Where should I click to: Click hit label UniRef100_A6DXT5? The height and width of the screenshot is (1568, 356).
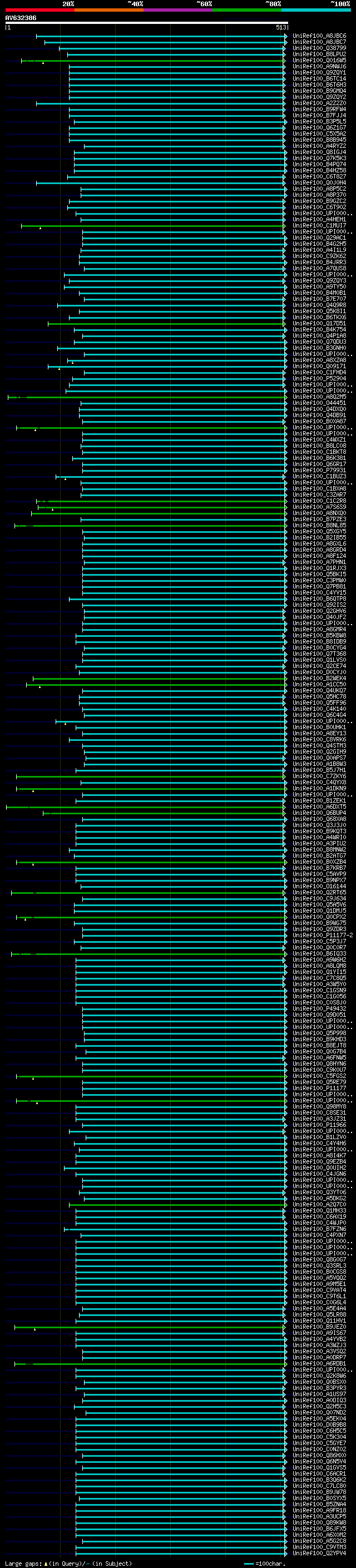[x=319, y=807]
